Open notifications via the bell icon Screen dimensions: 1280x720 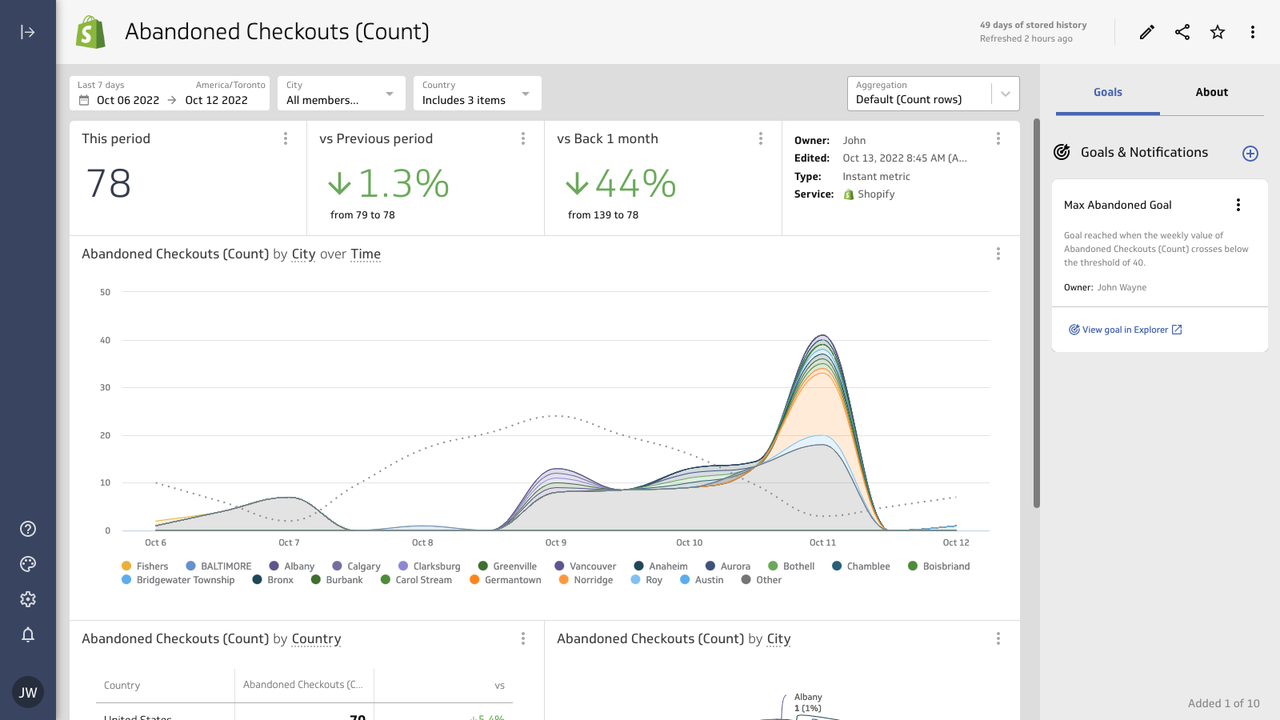[x=27, y=634]
